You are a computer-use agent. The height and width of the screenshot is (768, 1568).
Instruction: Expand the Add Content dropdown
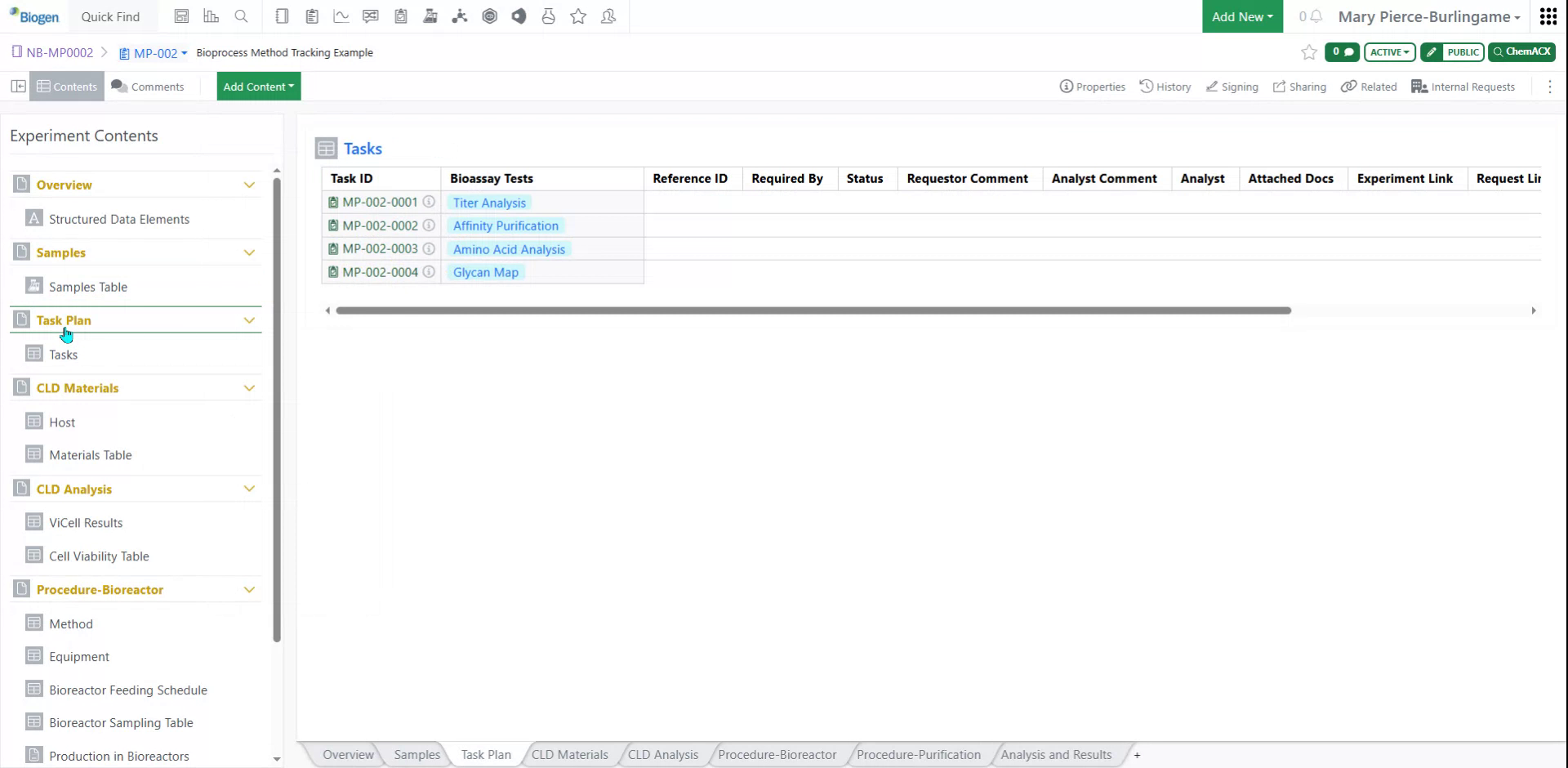258,86
